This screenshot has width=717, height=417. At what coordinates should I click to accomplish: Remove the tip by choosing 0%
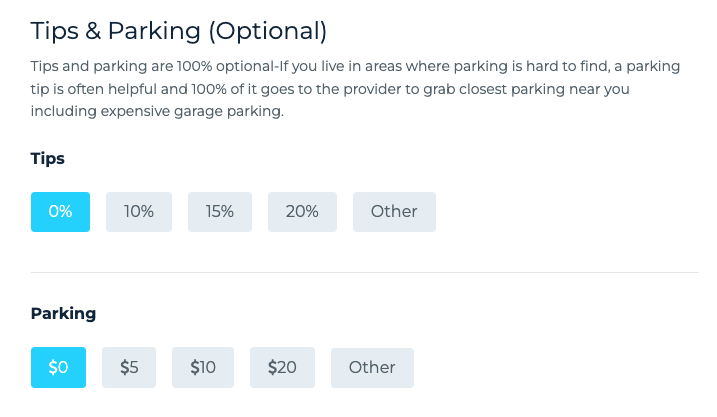60,212
